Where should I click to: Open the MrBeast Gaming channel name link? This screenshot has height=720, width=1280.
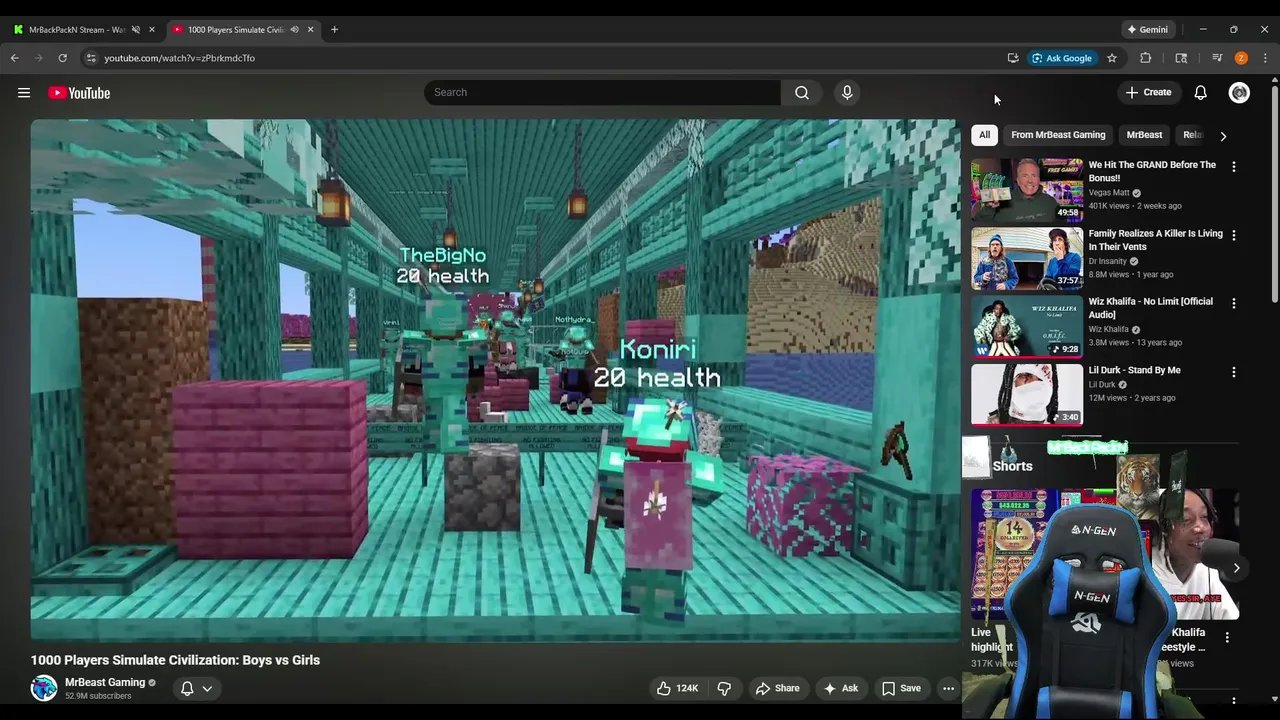[105, 682]
